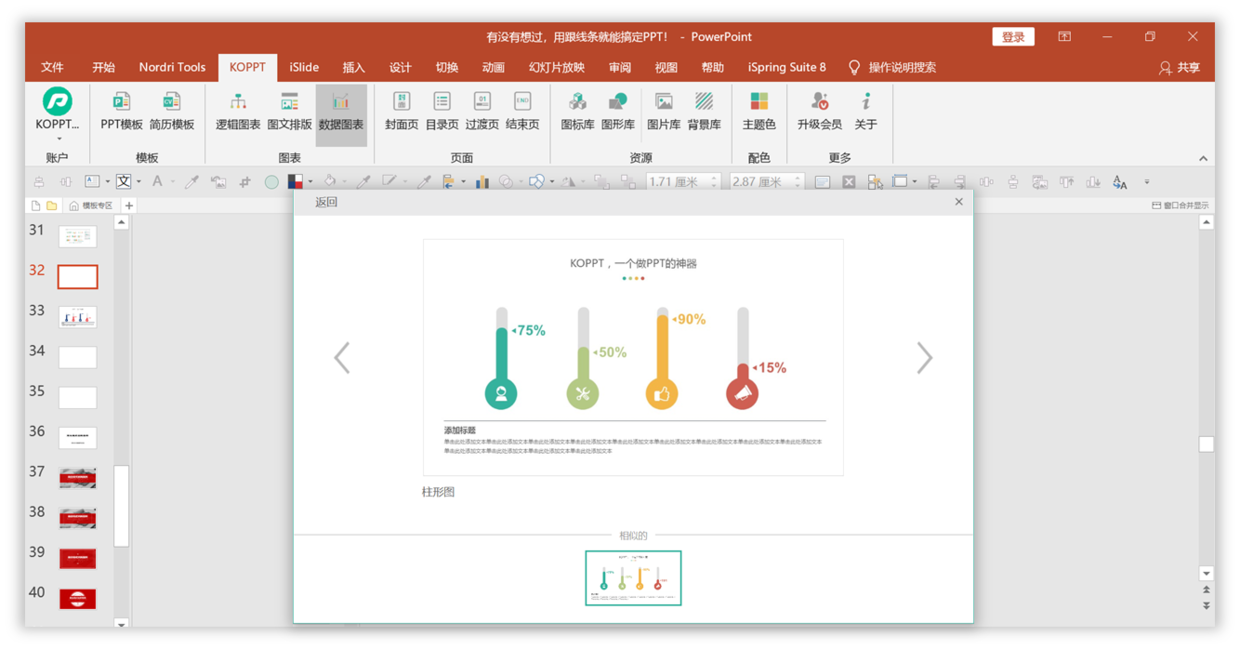Click 返回 to go back

tap(326, 202)
